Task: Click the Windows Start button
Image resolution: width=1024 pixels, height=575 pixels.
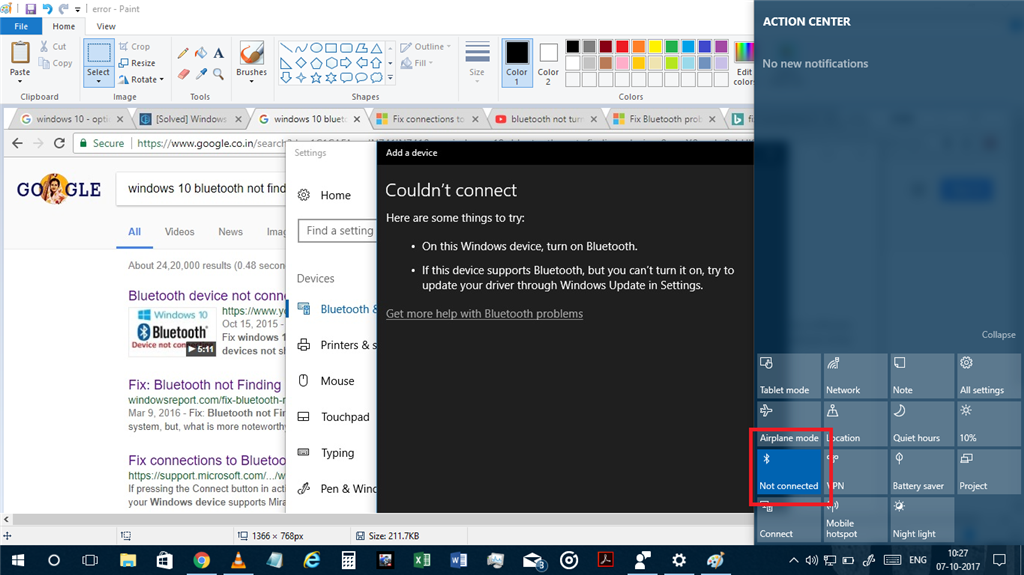Action: pos(18,560)
